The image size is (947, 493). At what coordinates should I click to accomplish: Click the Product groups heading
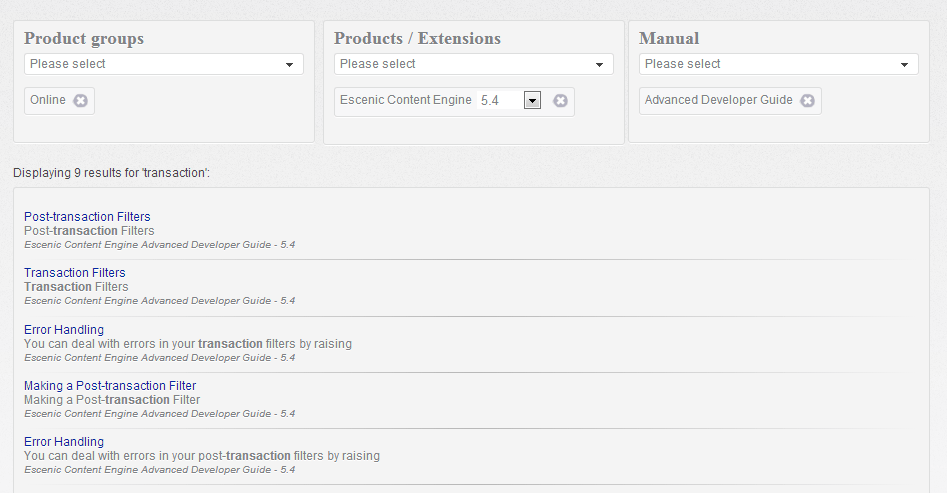pos(84,39)
